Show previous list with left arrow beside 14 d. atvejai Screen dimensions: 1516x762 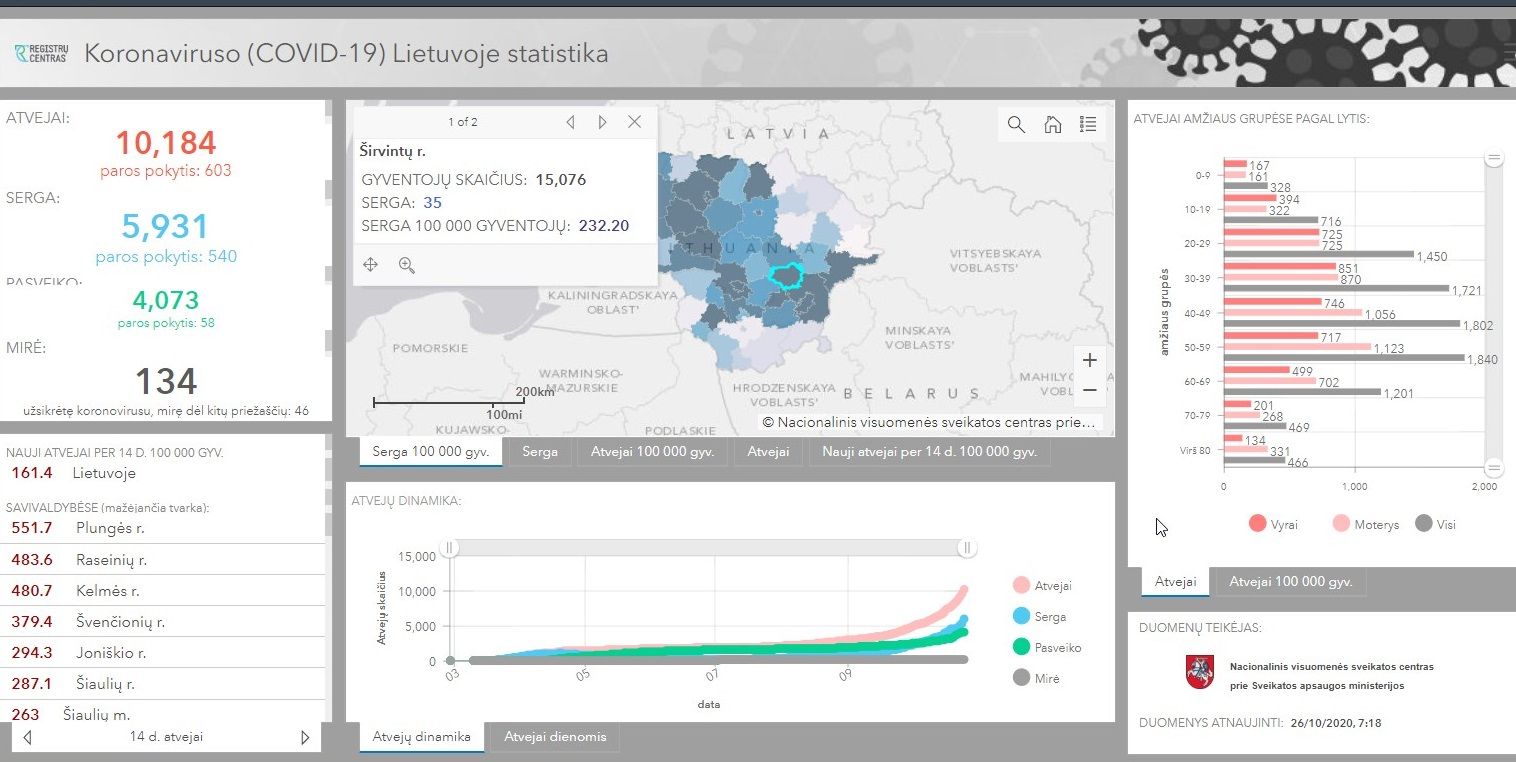[27, 737]
